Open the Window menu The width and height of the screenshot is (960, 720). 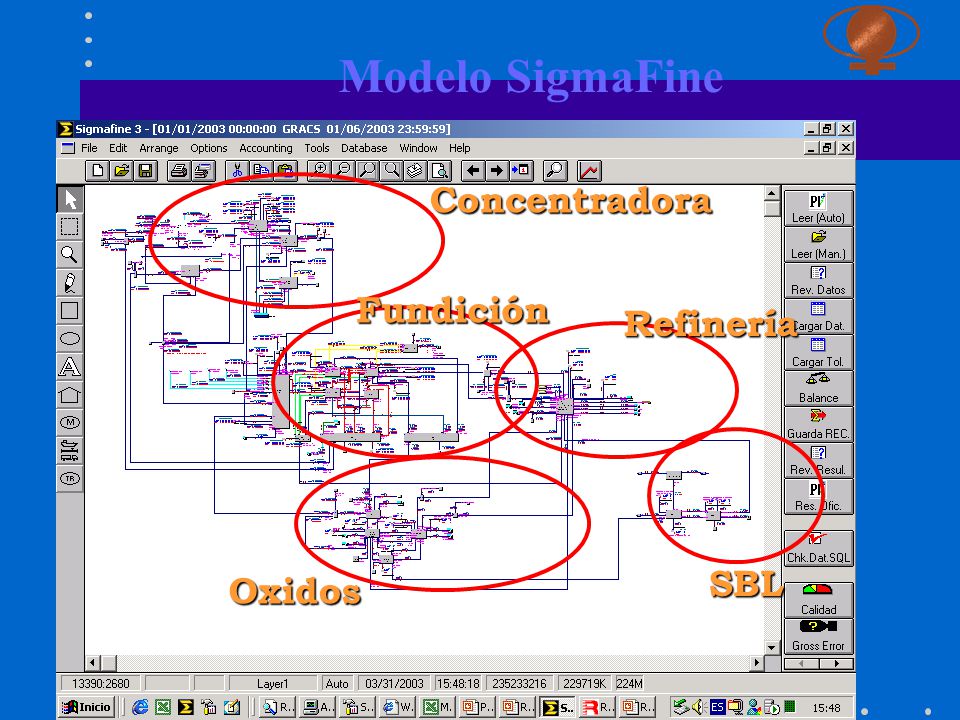418,148
